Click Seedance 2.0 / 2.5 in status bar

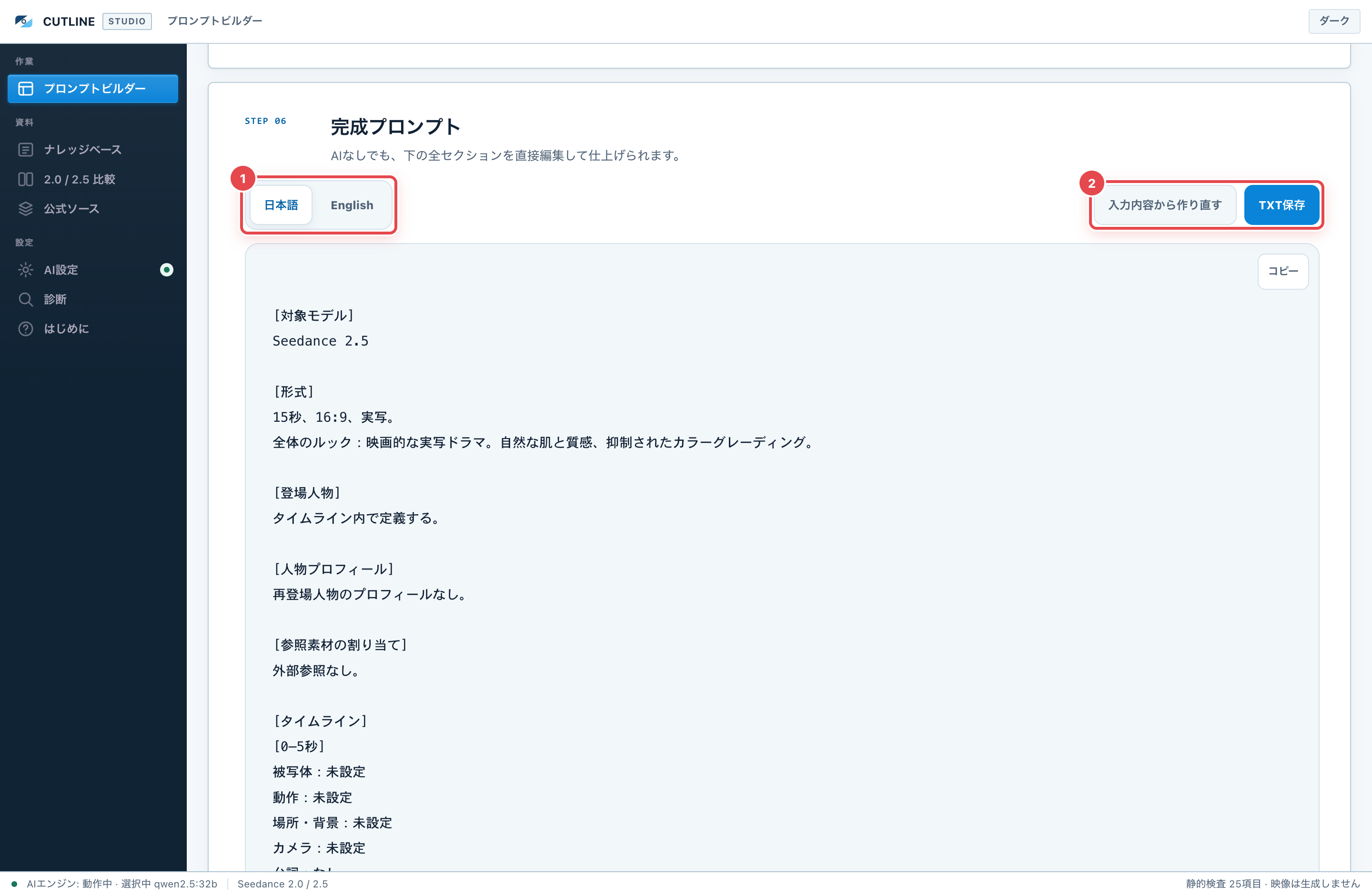pos(282,884)
